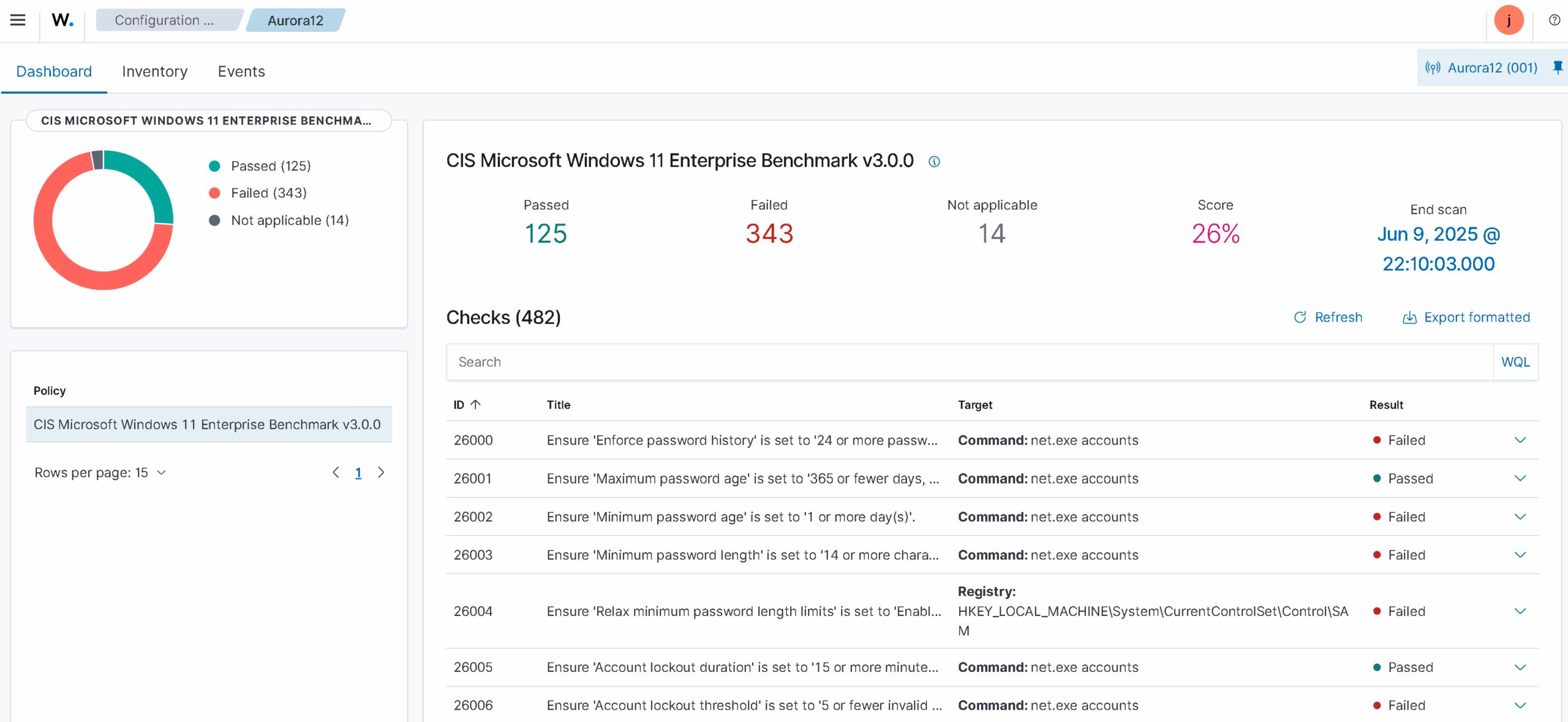
Task: Open the help icon in the top right
Action: pos(1554,20)
